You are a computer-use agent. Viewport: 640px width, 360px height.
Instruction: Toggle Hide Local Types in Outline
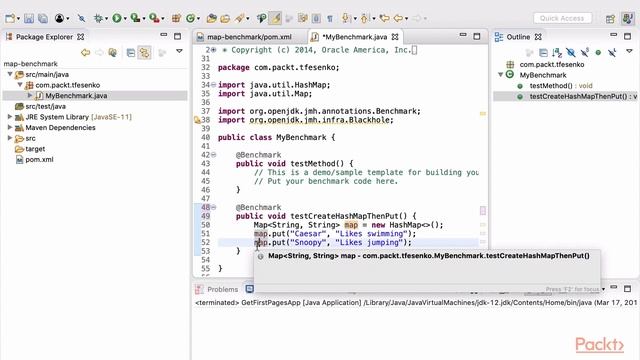pyautogui.click(x=612, y=53)
